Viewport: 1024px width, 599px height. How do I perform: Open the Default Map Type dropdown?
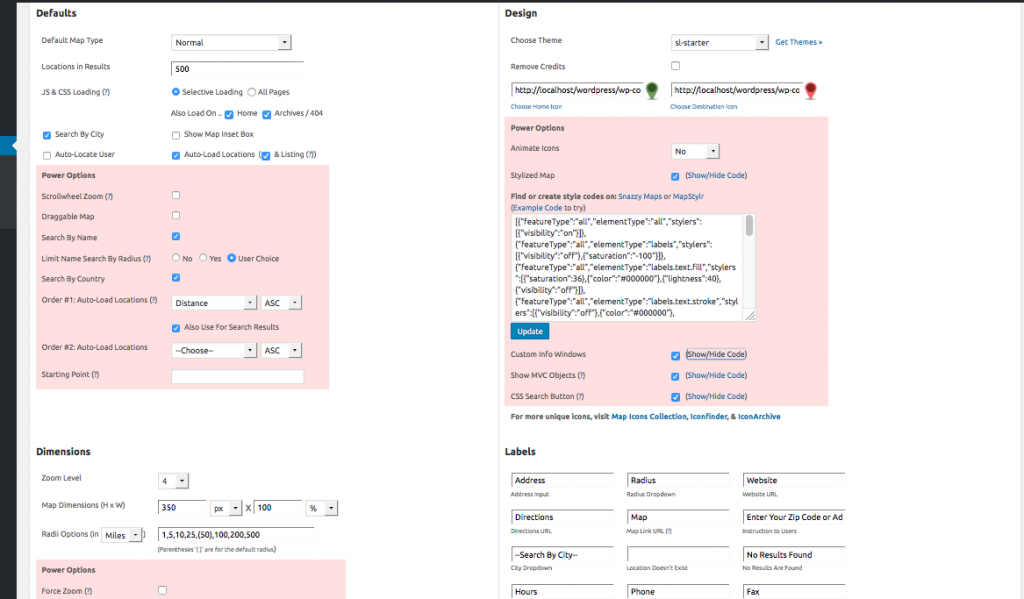(231, 43)
